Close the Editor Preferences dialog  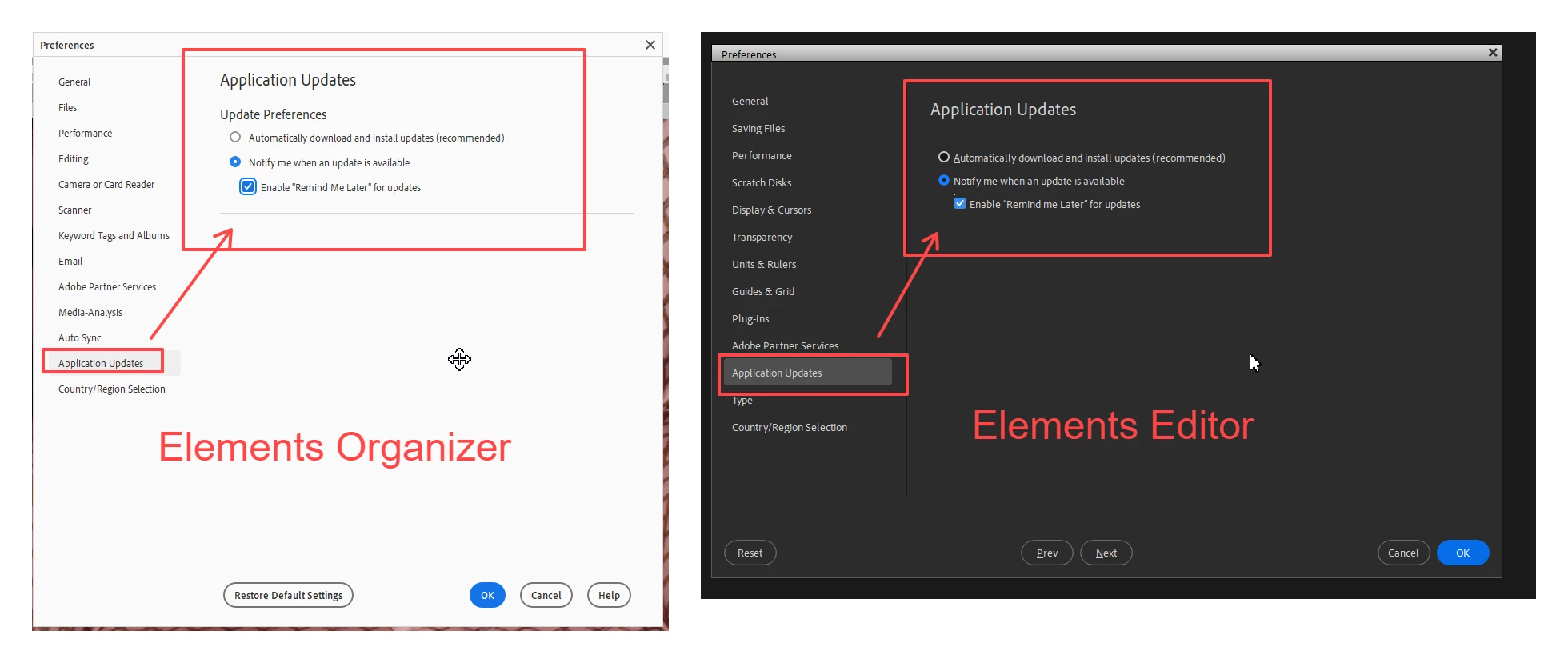[x=1492, y=53]
